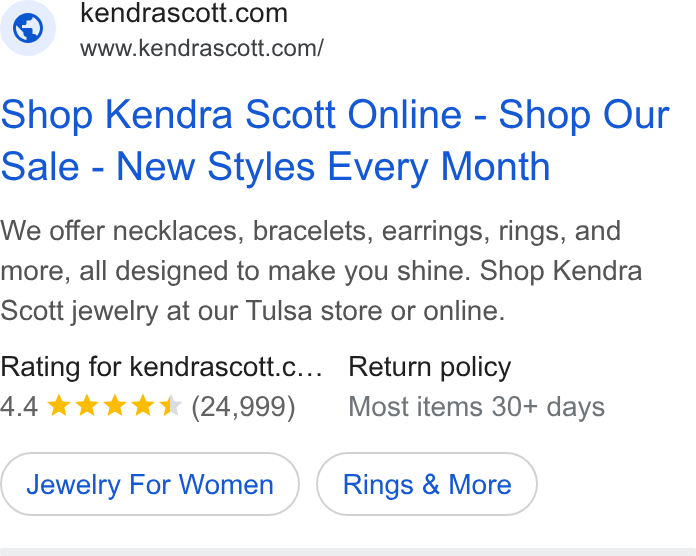Open the Rings & More chip
The image size is (696, 556).
pos(427,484)
